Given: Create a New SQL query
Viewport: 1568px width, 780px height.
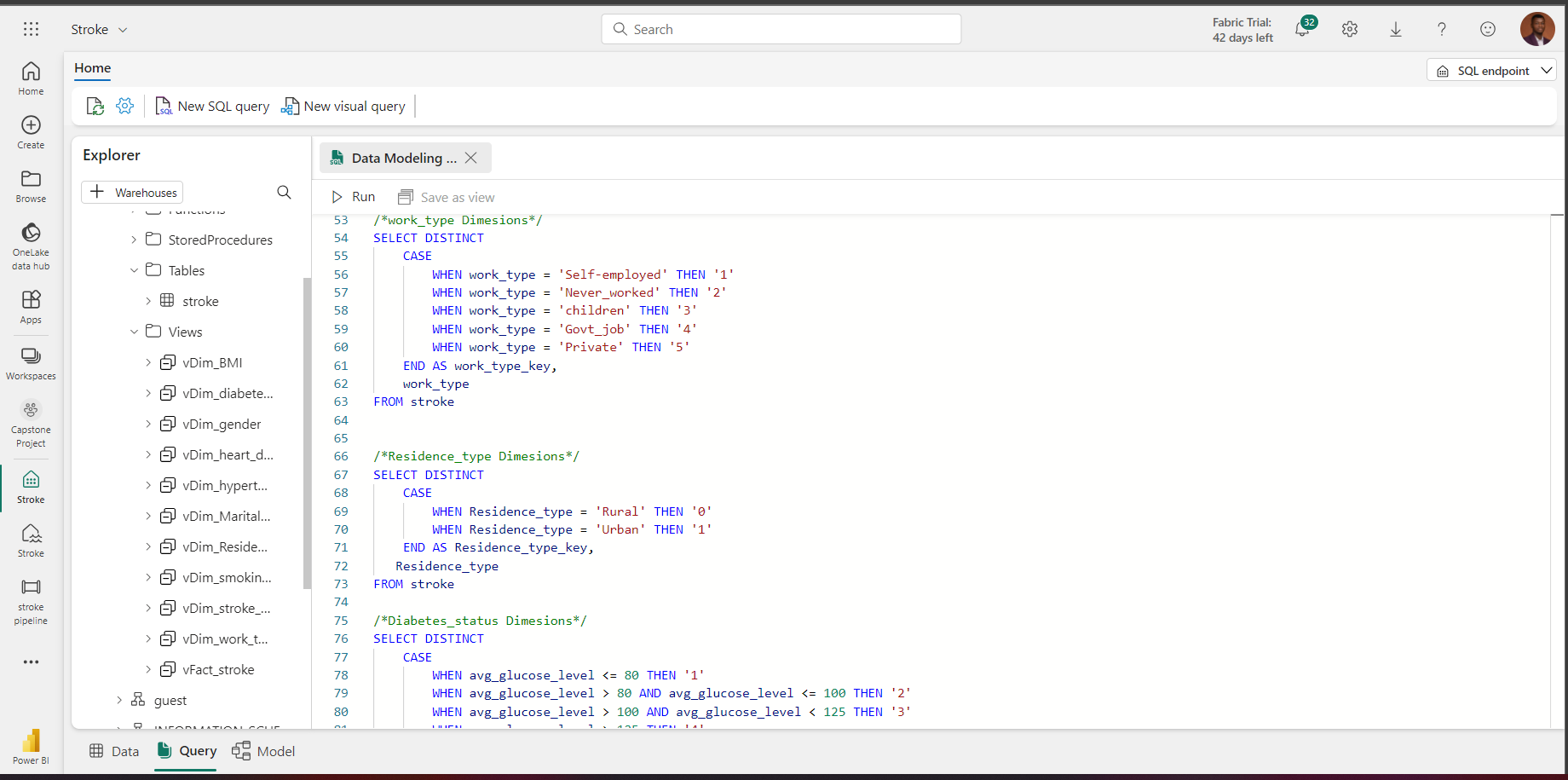Looking at the screenshot, I should click(212, 106).
